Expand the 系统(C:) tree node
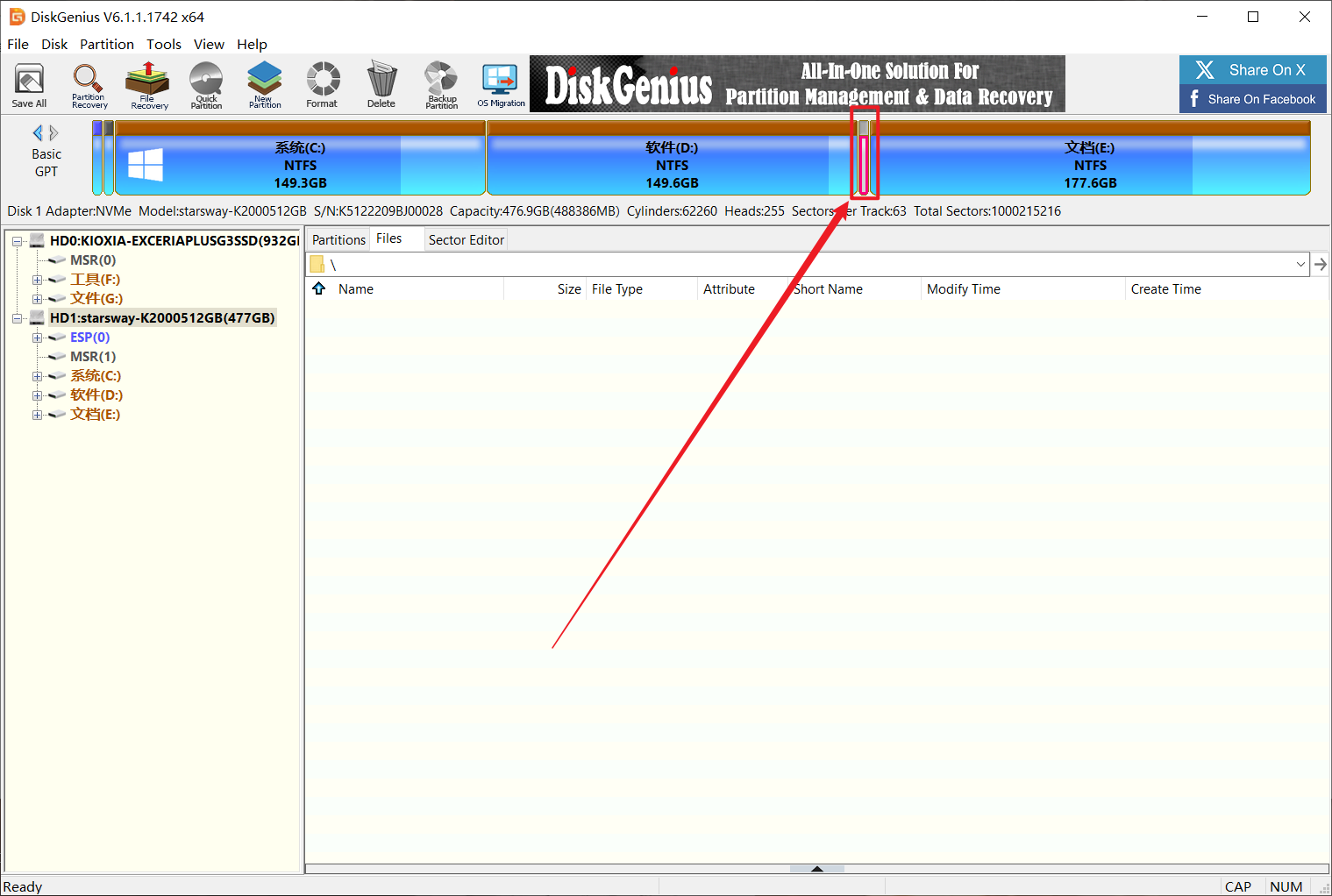The width and height of the screenshot is (1332, 896). pyautogui.click(x=37, y=376)
